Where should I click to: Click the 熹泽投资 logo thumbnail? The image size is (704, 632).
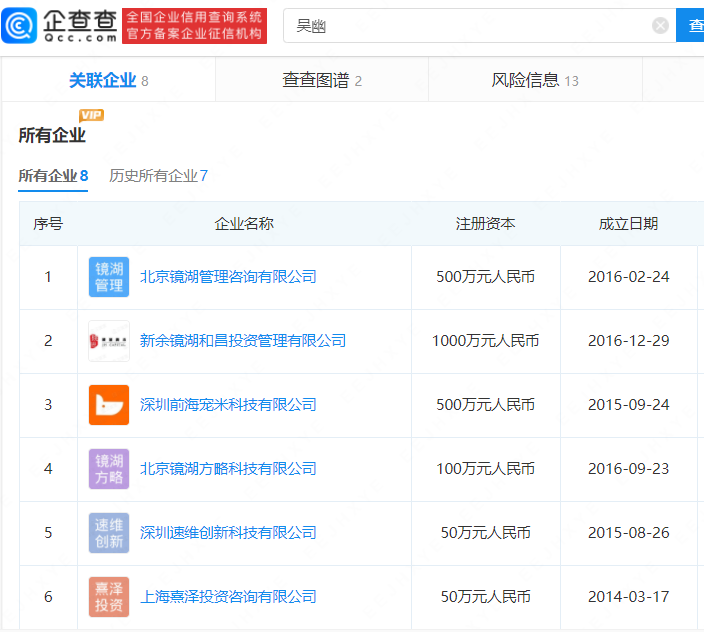click(x=109, y=597)
